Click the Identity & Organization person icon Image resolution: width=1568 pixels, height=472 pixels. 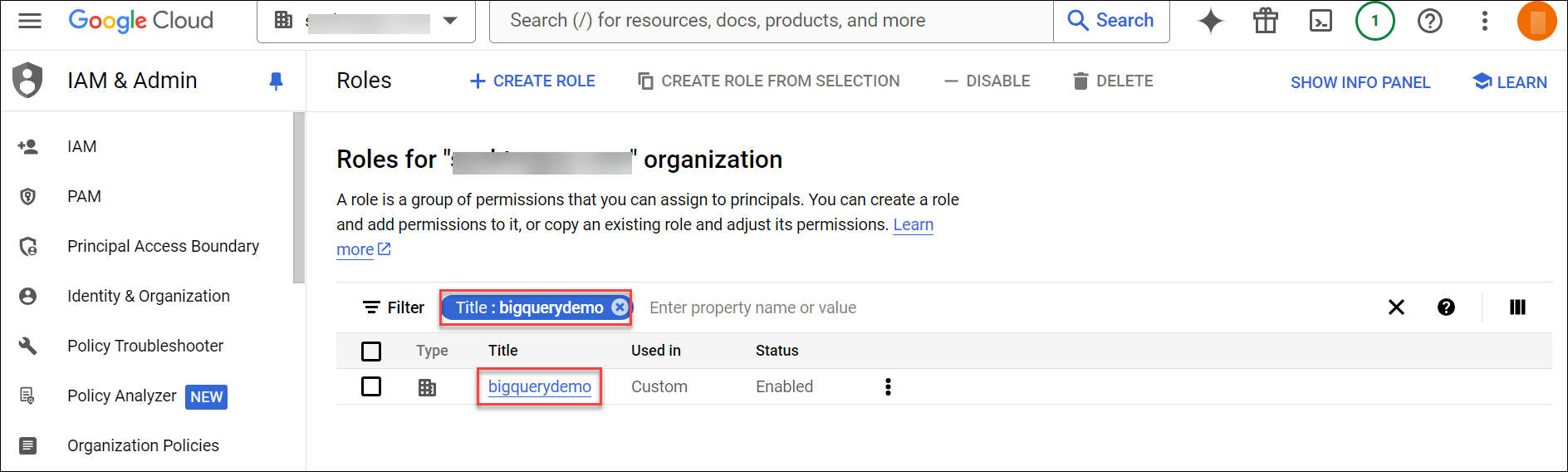click(x=28, y=297)
